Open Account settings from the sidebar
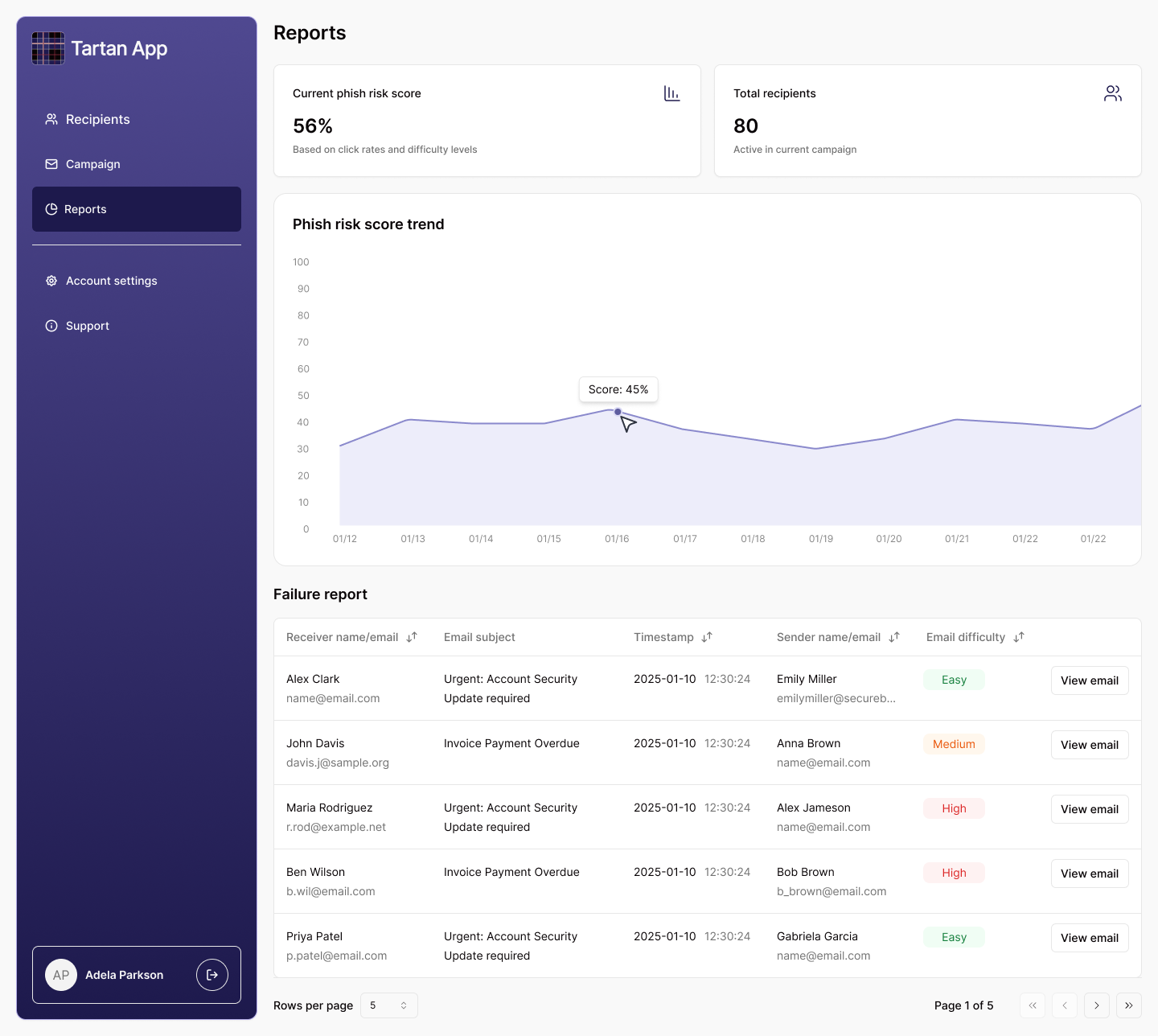The width and height of the screenshot is (1158, 1036). point(111,281)
